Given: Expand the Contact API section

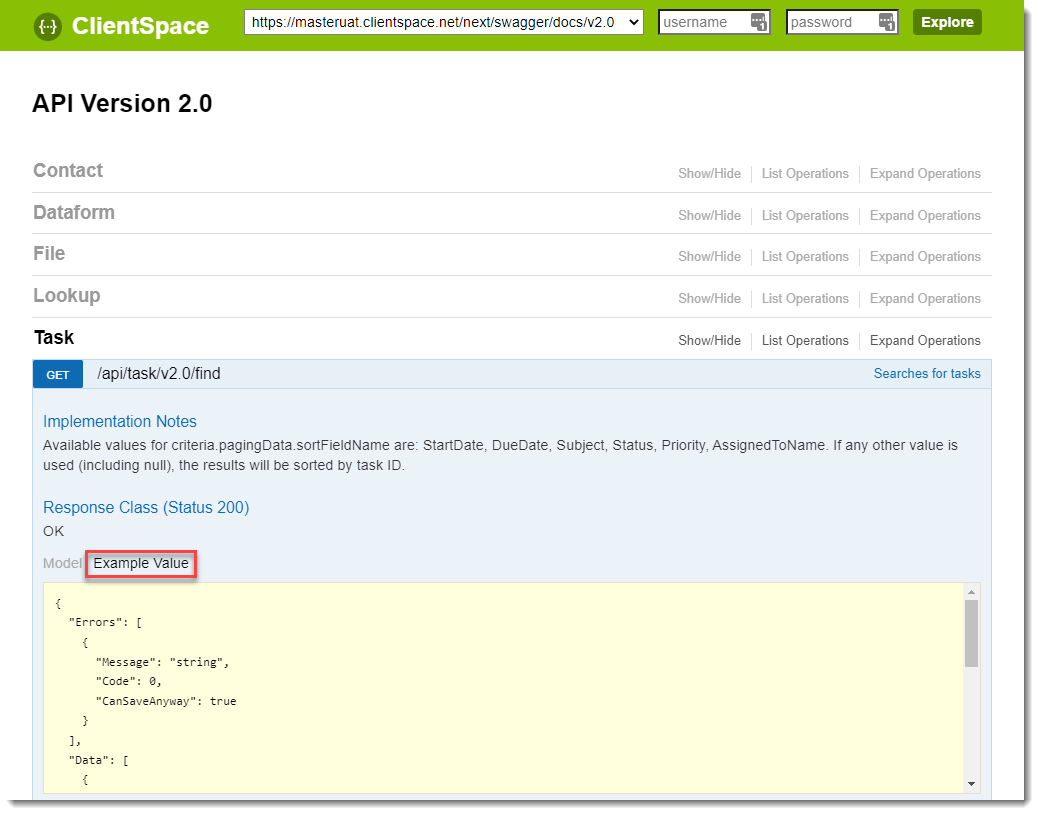Looking at the screenshot, I should (68, 171).
